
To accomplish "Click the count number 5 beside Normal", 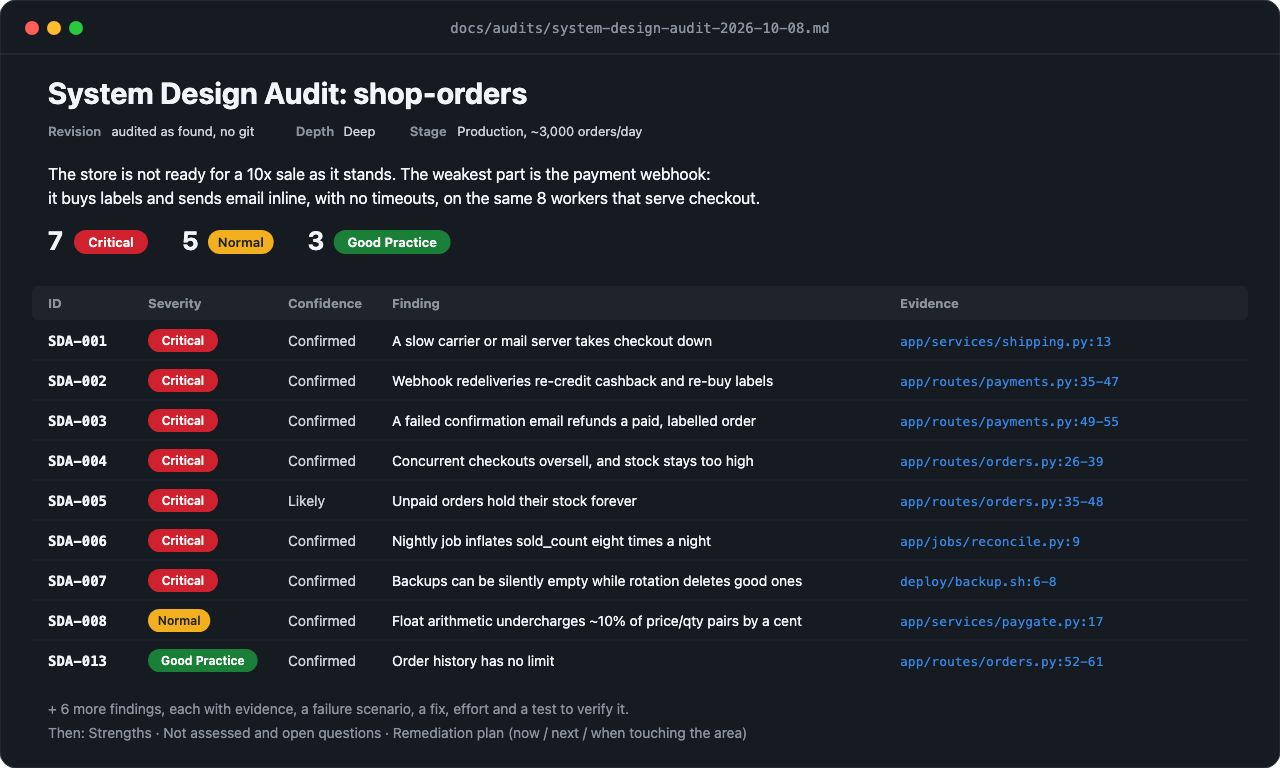I will pos(190,242).
